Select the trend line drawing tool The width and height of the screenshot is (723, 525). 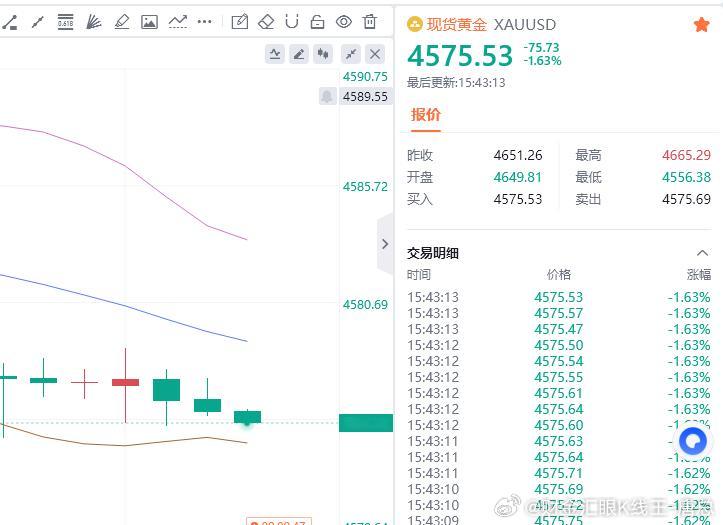pyautogui.click(x=9, y=22)
